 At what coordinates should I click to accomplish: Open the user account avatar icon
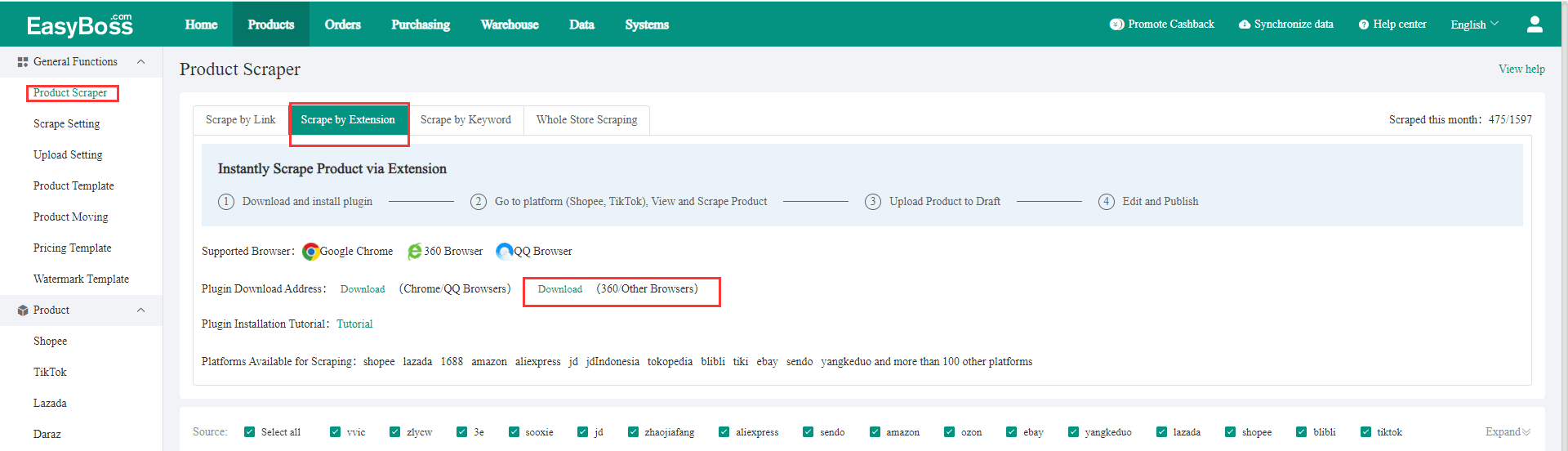tap(1535, 25)
